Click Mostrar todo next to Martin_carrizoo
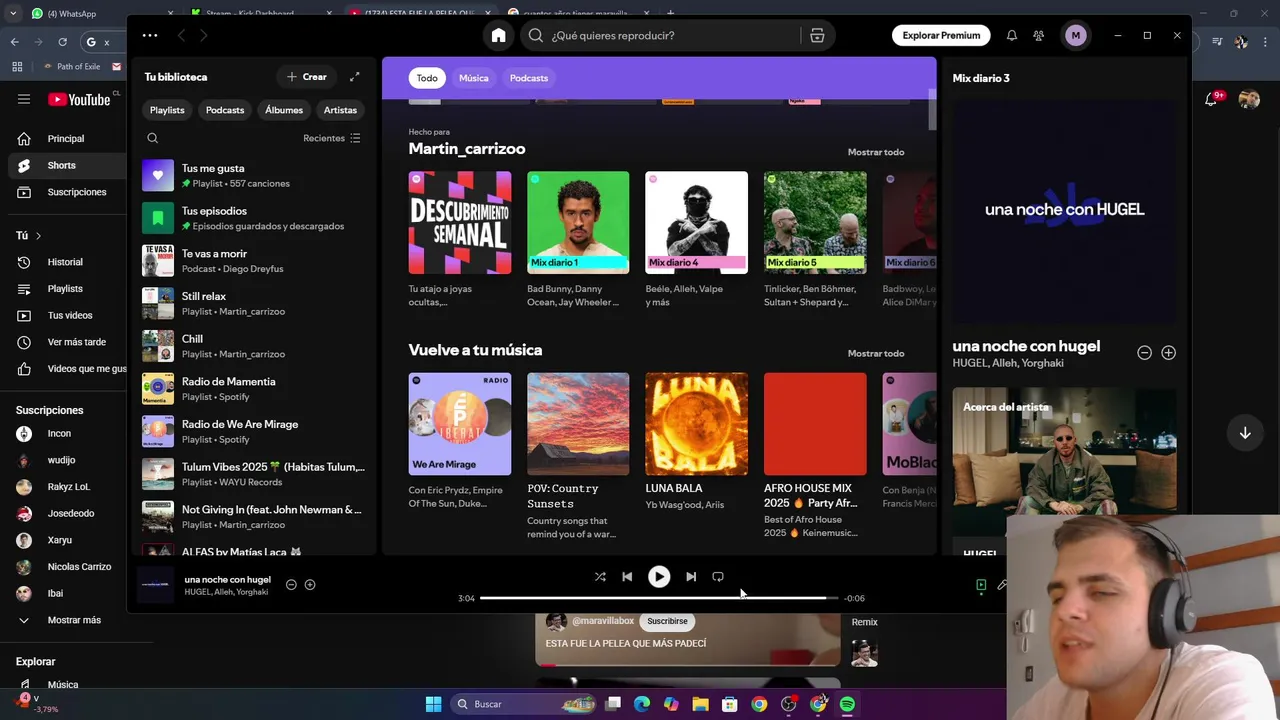This screenshot has width=1280, height=720. coord(876,152)
